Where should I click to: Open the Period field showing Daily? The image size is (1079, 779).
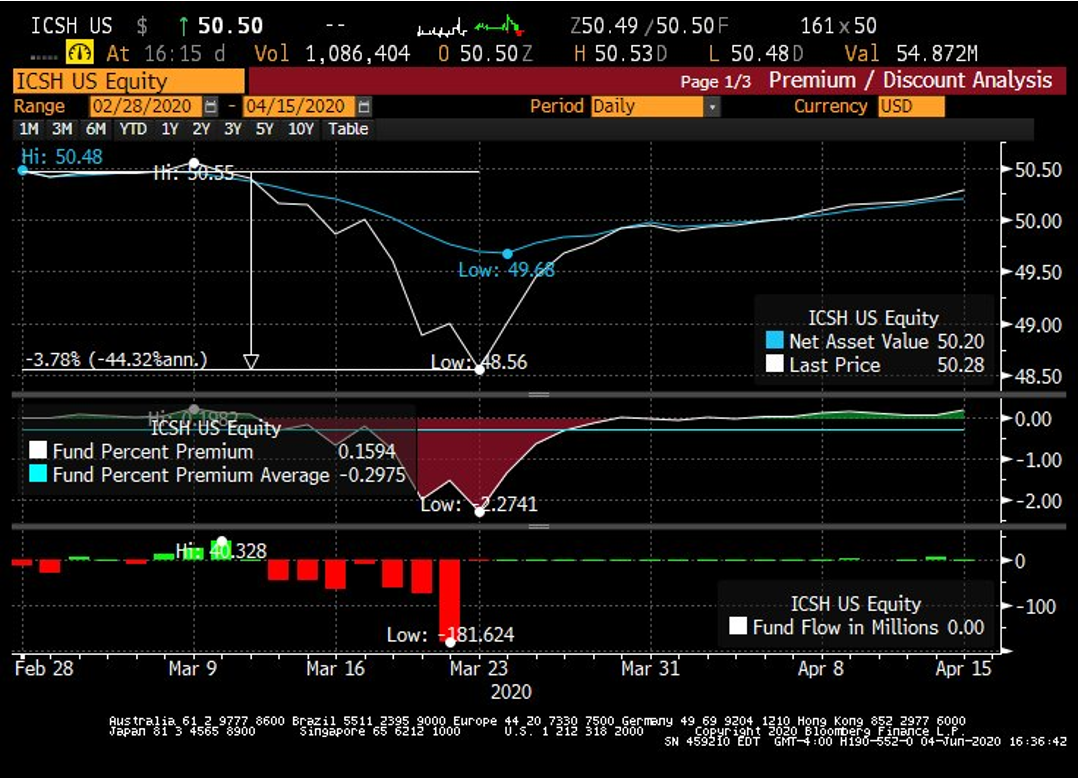648,107
